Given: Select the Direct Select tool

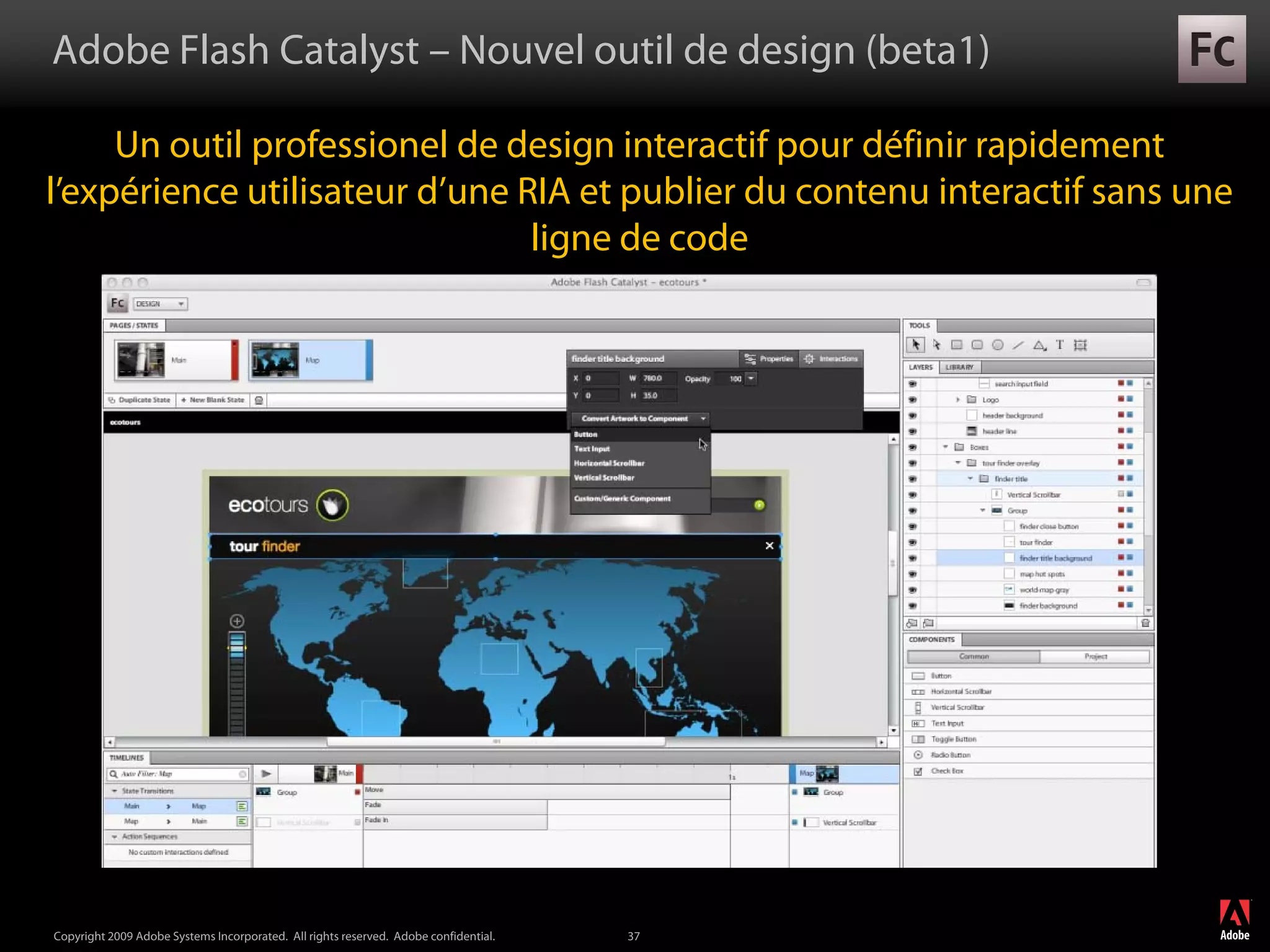Looking at the screenshot, I should (x=936, y=345).
